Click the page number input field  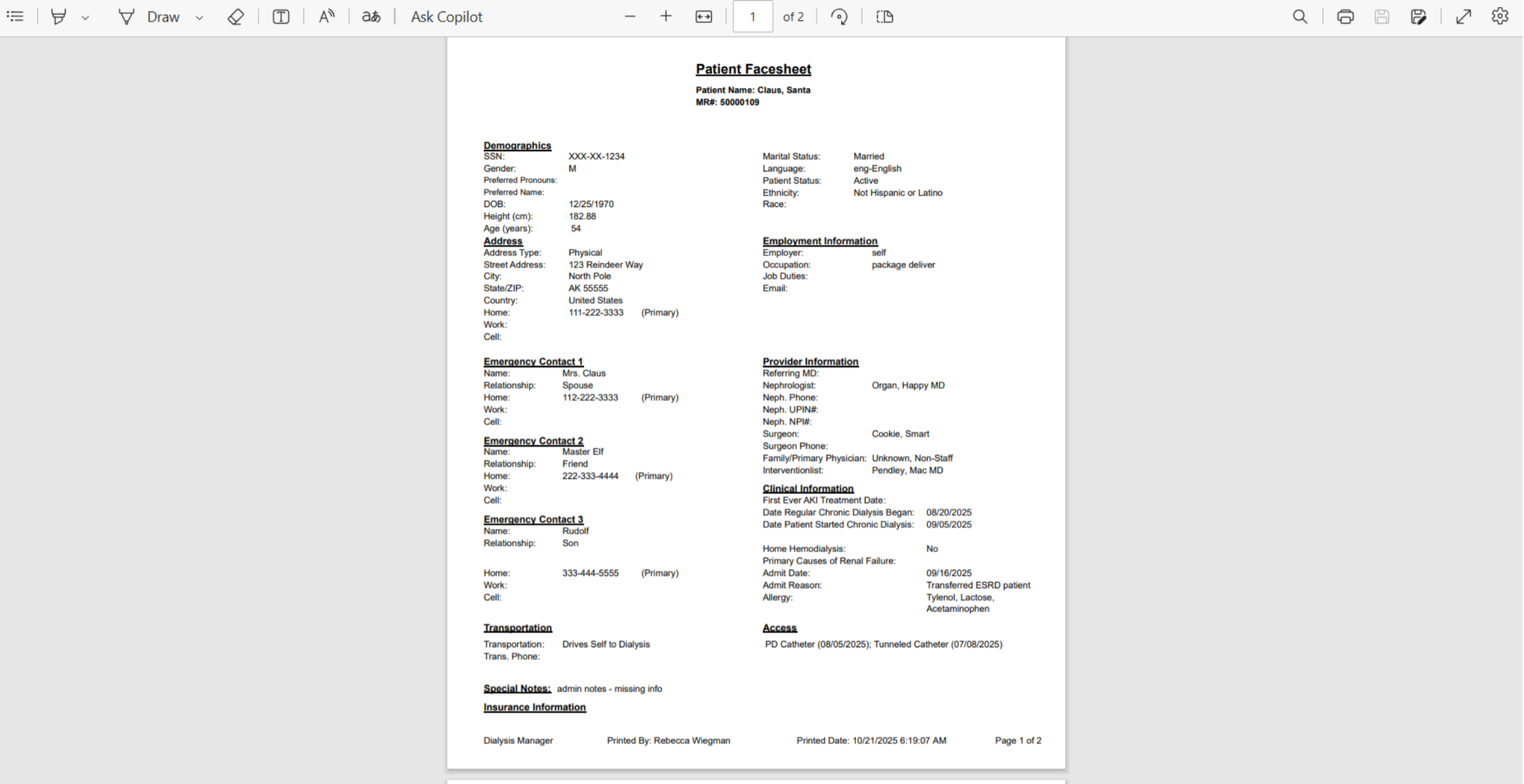(x=752, y=17)
